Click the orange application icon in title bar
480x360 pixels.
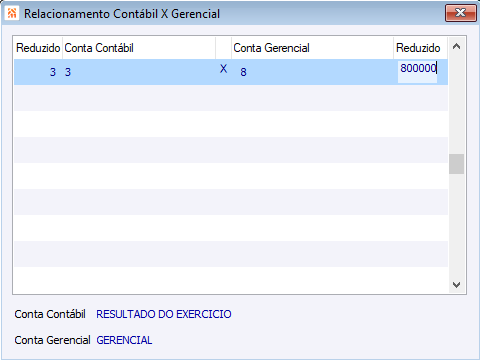(x=12, y=14)
